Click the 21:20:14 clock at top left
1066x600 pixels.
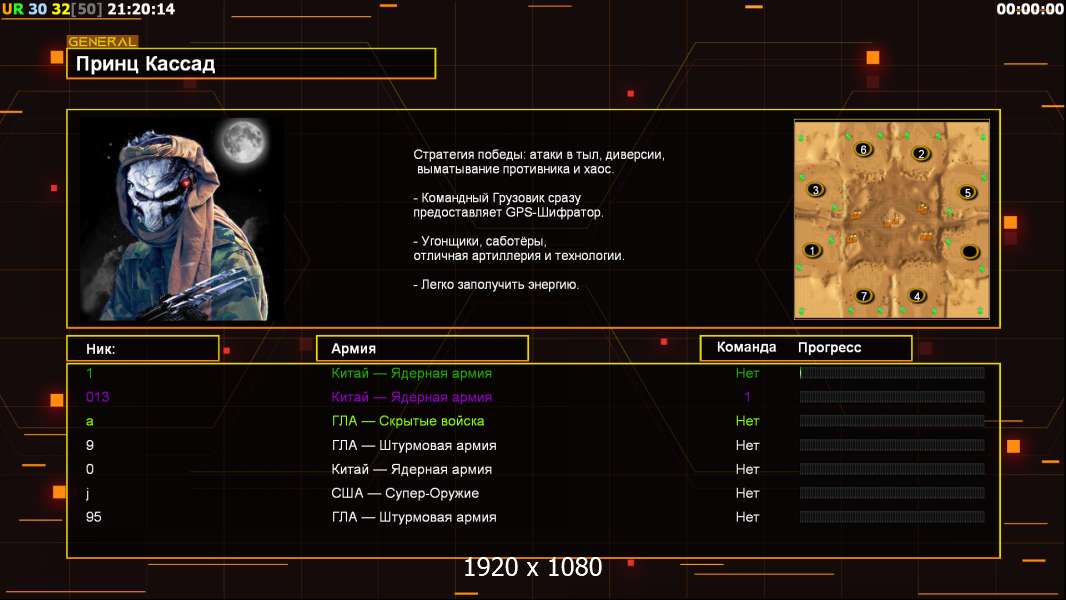click(141, 9)
